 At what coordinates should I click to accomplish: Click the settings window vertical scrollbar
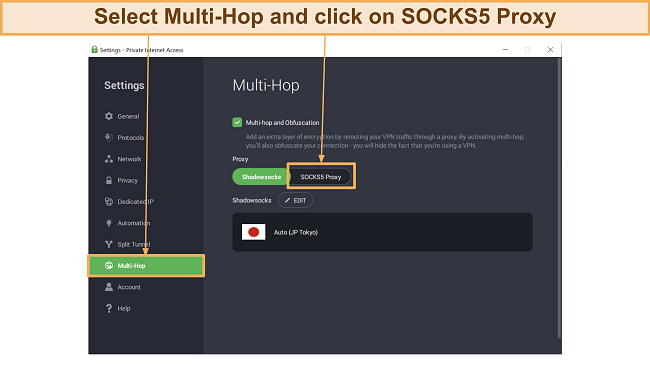tap(559, 198)
